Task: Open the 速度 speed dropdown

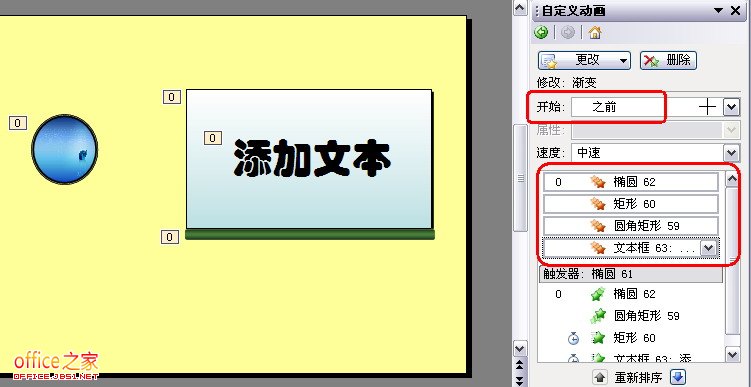Action: coord(731,153)
